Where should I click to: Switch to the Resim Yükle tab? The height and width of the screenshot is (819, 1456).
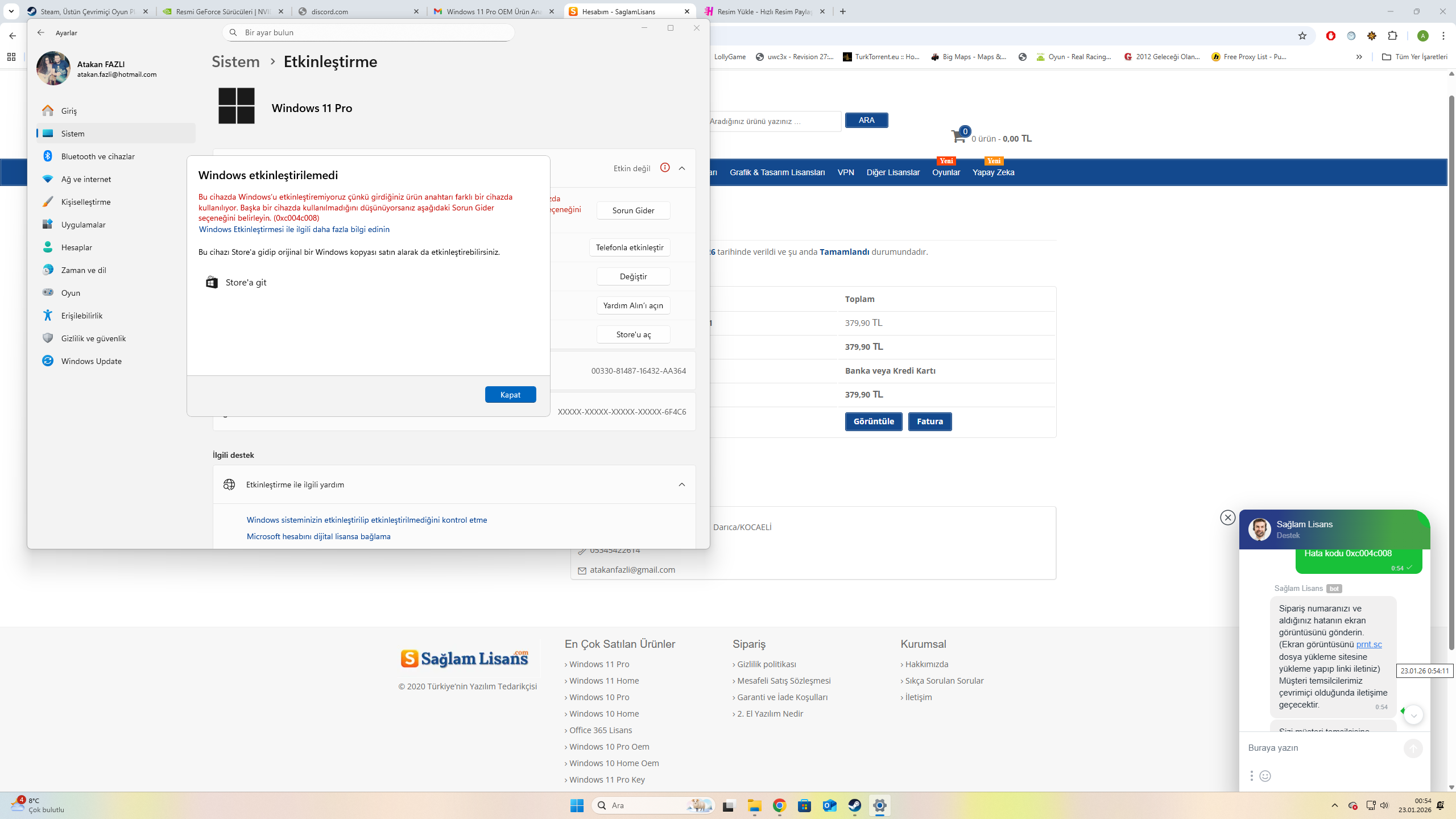pyautogui.click(x=764, y=11)
